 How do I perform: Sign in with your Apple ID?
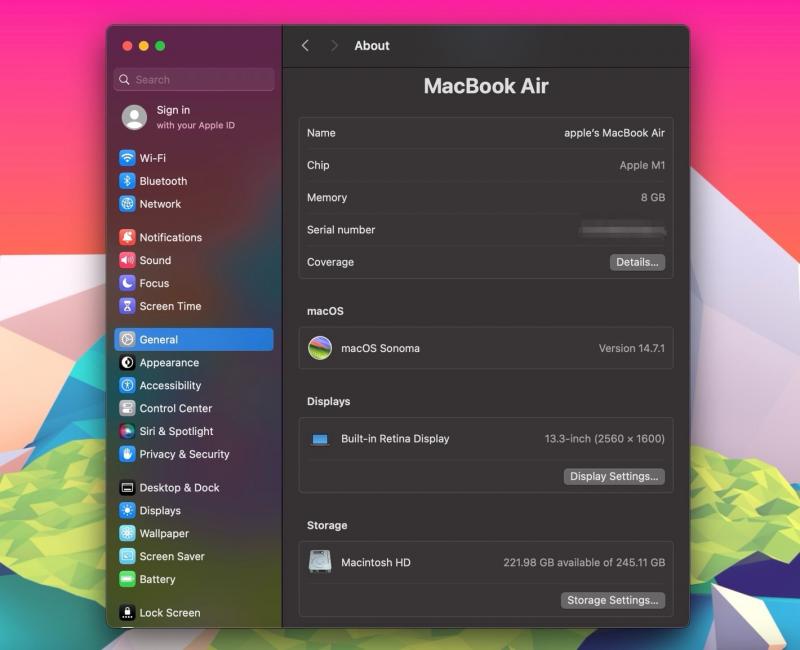pyautogui.click(x=195, y=117)
